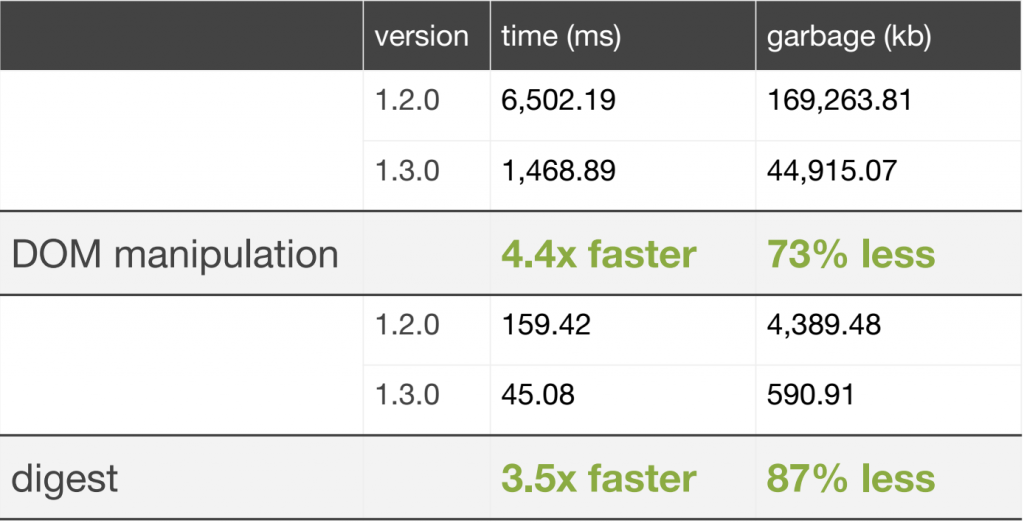Click the '73% less' summary cell
Viewport: 1024px width, 523px height.
pos(850,254)
